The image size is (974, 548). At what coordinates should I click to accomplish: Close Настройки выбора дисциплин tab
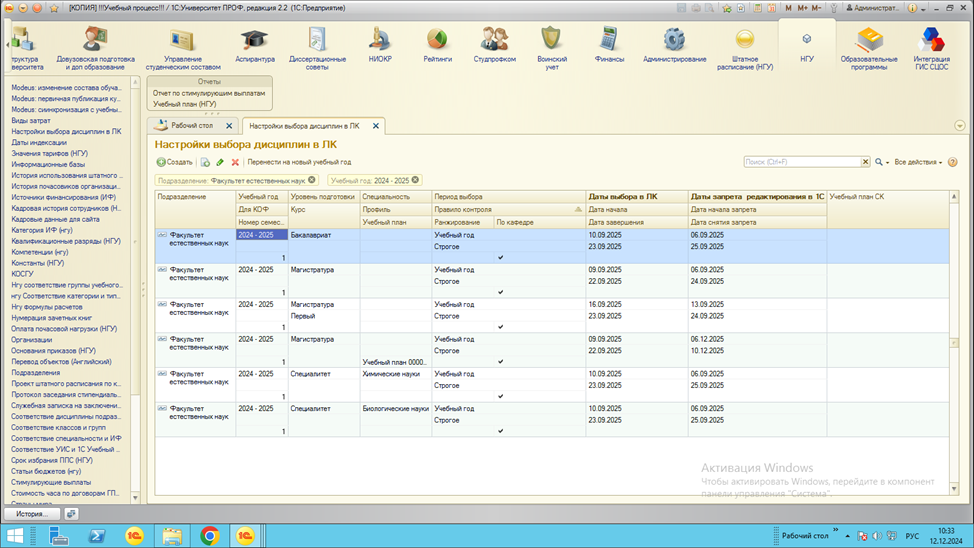[x=376, y=126]
